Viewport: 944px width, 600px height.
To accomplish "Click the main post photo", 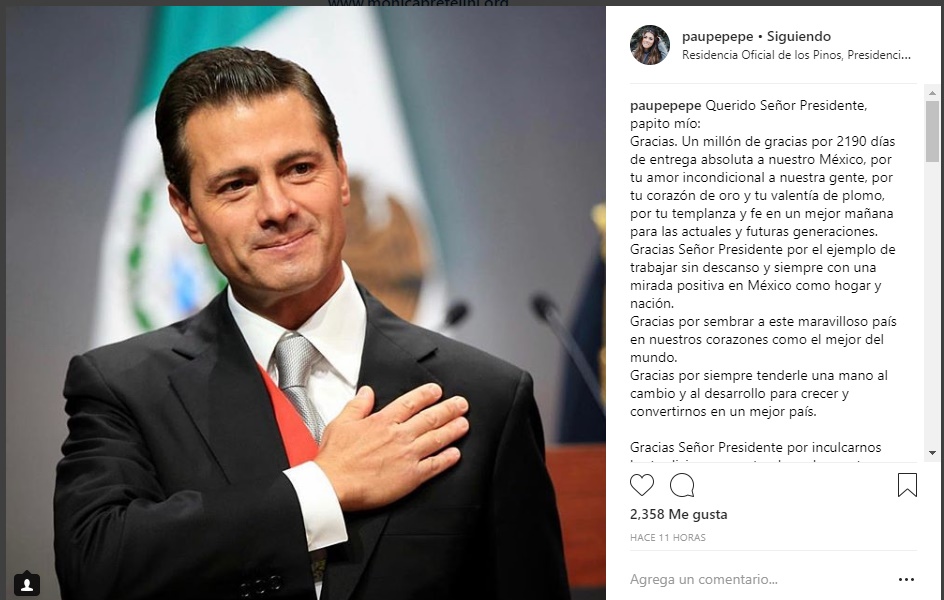I will coord(306,303).
